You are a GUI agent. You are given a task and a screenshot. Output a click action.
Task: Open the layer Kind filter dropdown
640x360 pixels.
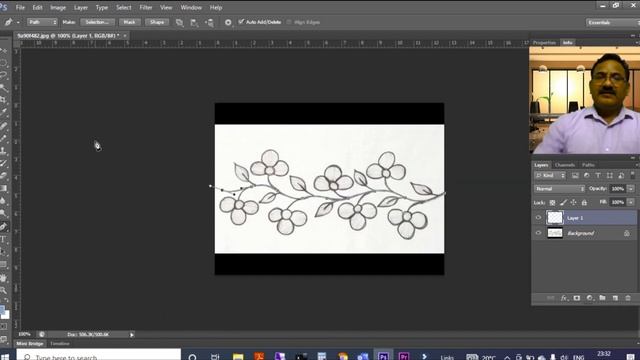pyautogui.click(x=550, y=176)
